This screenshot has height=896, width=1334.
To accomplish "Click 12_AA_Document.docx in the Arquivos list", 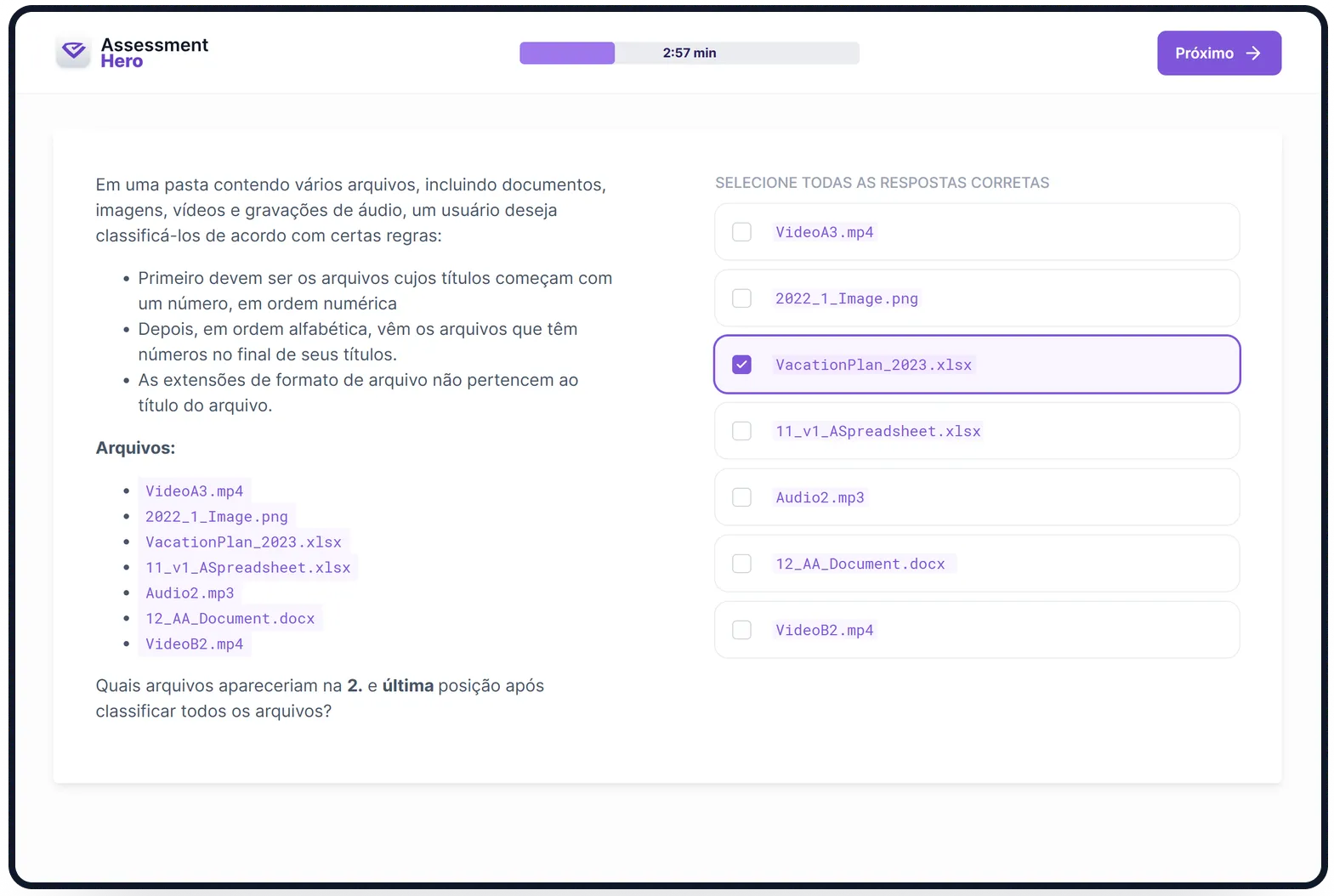I will [x=230, y=619].
